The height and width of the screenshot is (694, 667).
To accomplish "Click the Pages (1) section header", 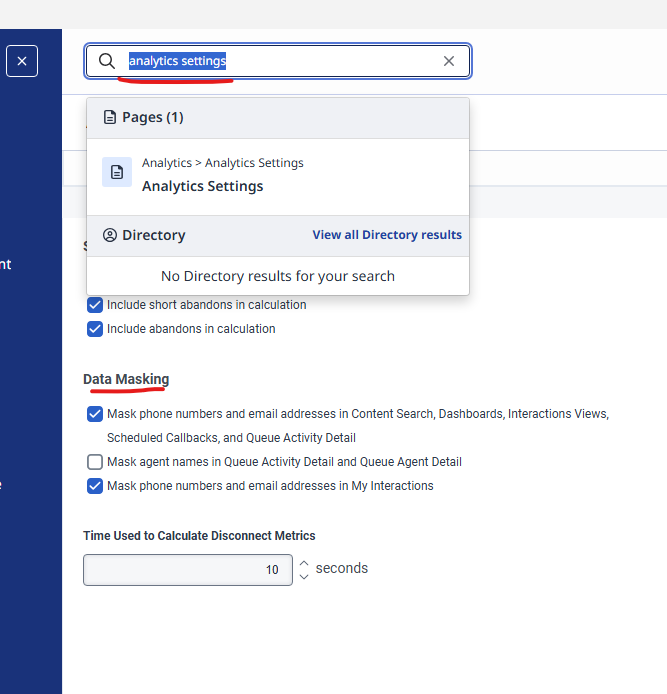I will coord(152,118).
